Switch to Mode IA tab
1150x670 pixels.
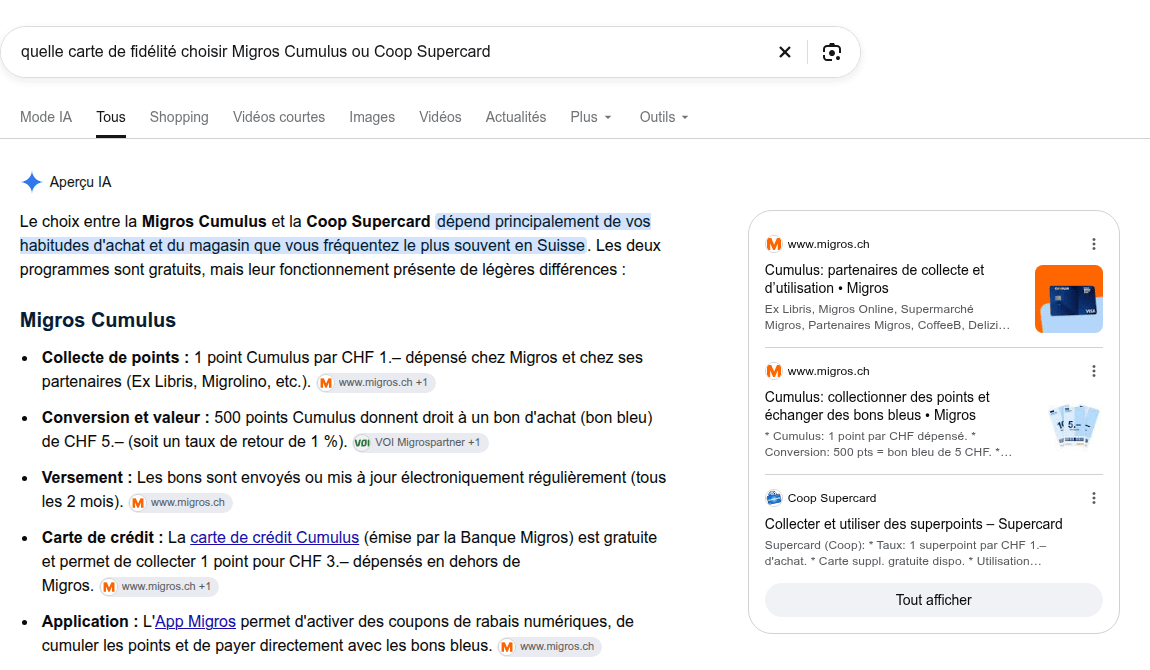pyautogui.click(x=46, y=117)
